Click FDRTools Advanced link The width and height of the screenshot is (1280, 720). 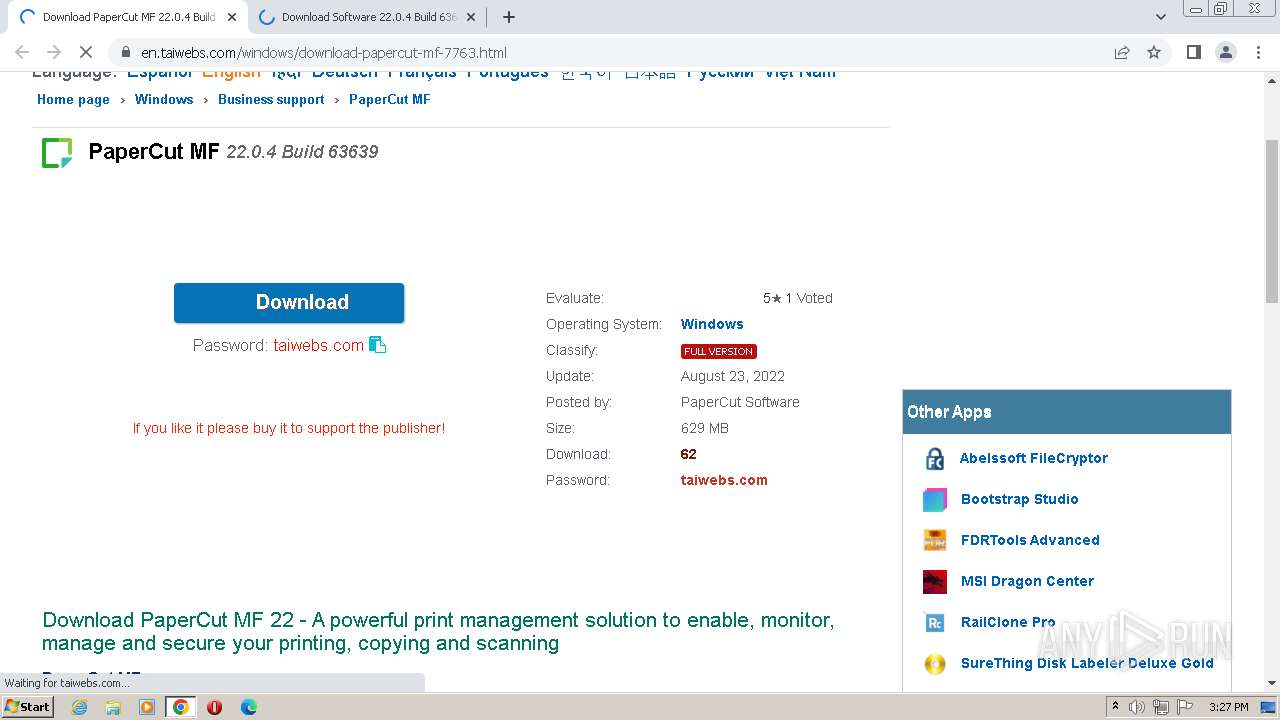click(x=1030, y=540)
